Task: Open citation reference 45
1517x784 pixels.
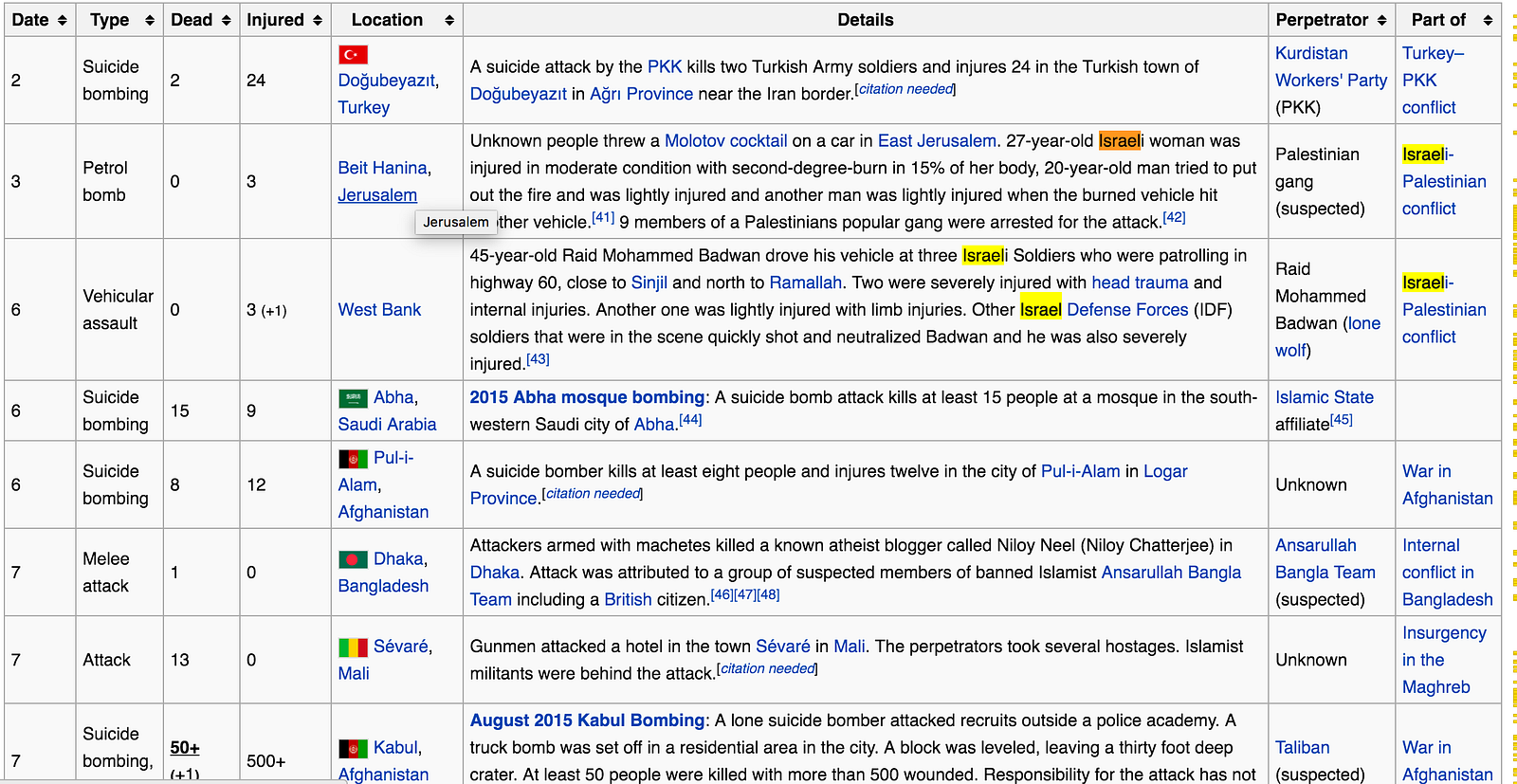Action: [1341, 419]
